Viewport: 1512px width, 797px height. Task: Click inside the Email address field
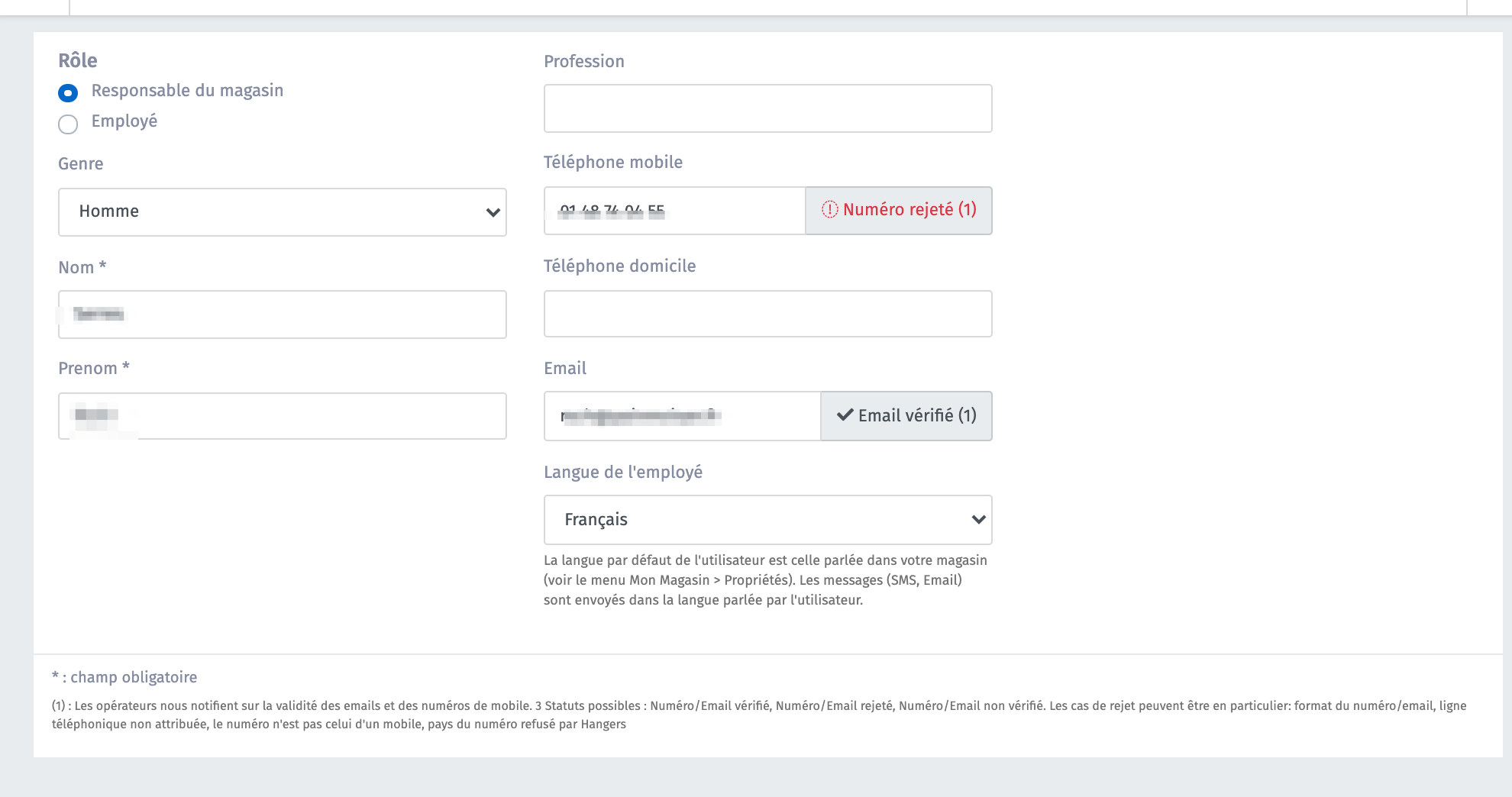pyautogui.click(x=764, y=416)
